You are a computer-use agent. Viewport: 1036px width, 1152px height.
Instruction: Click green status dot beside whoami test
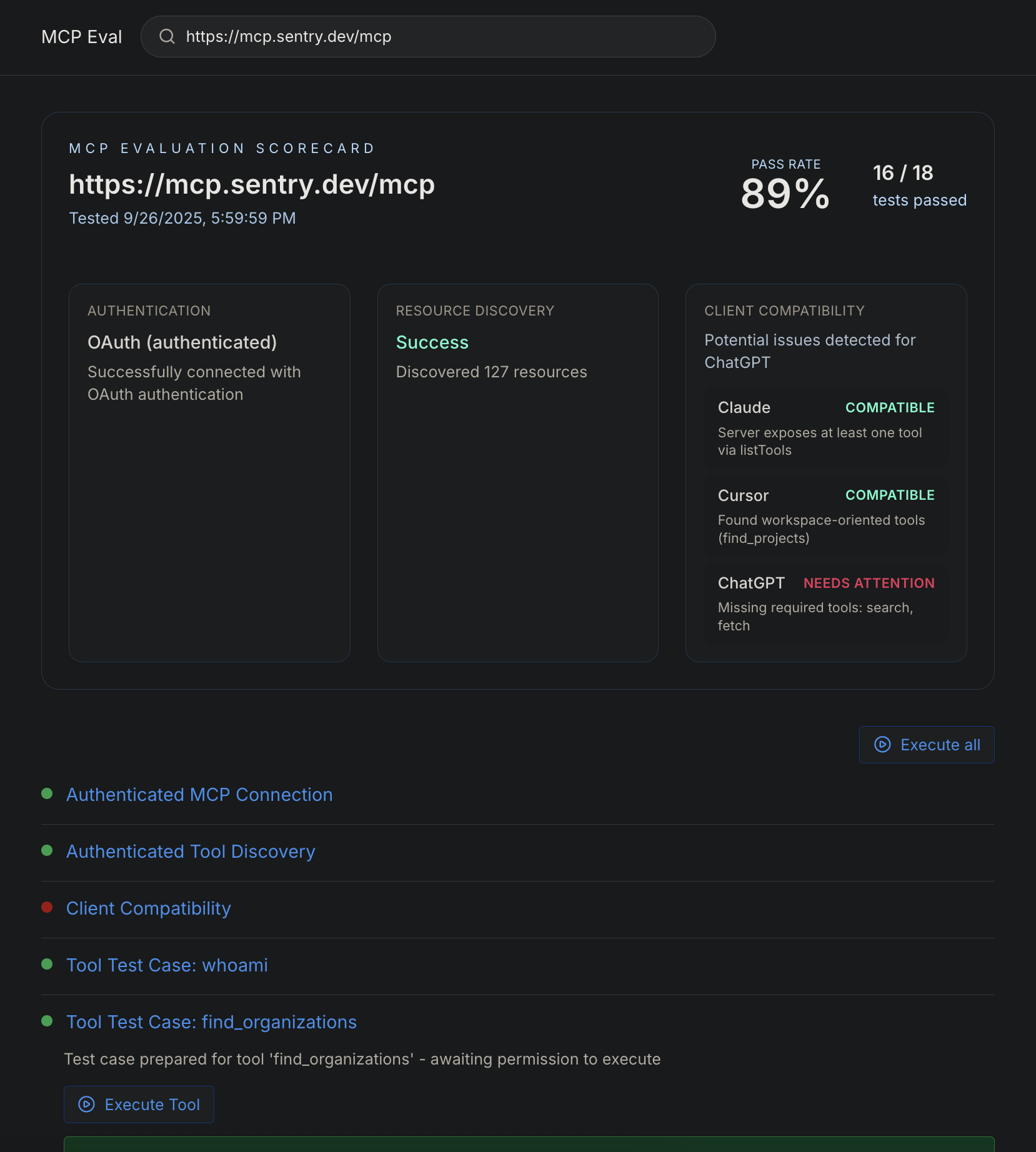[x=47, y=964]
